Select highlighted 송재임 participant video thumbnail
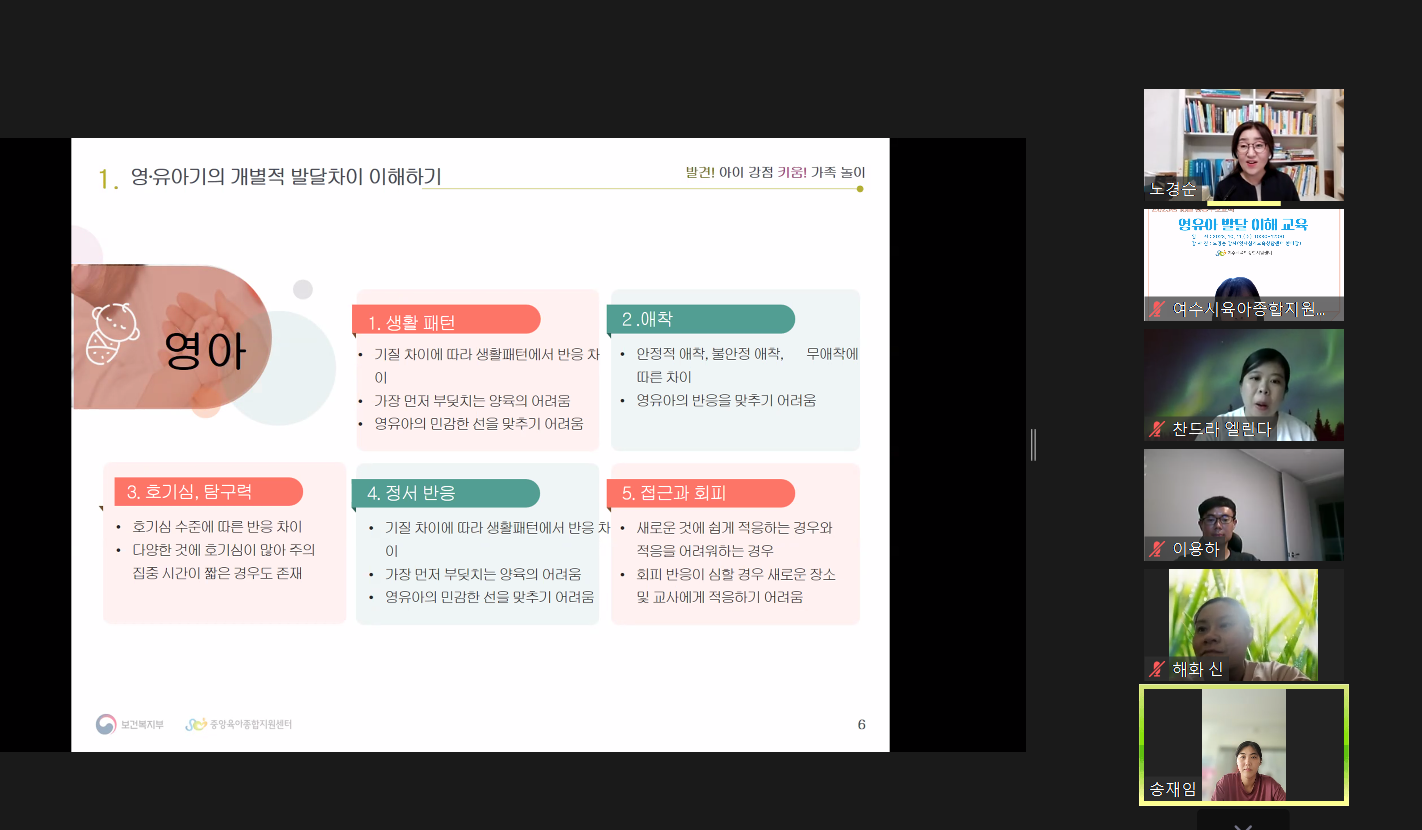 pos(1244,745)
